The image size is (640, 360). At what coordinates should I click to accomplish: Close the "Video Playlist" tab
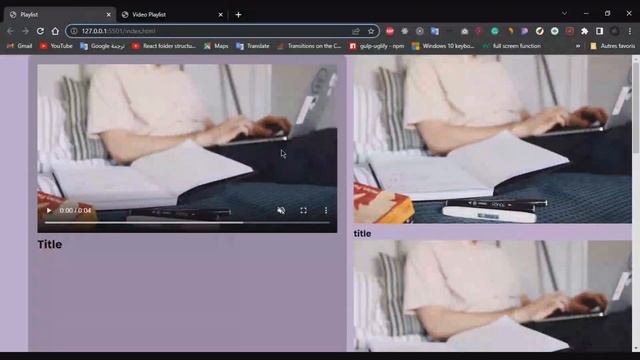click(220, 15)
